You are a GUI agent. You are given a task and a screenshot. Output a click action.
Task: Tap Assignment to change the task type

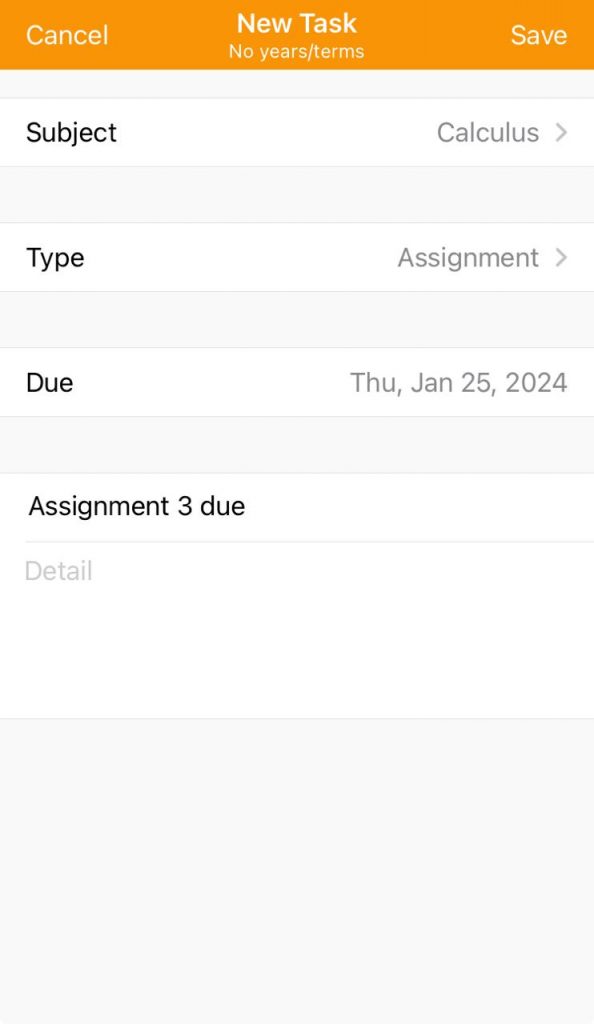pos(468,257)
